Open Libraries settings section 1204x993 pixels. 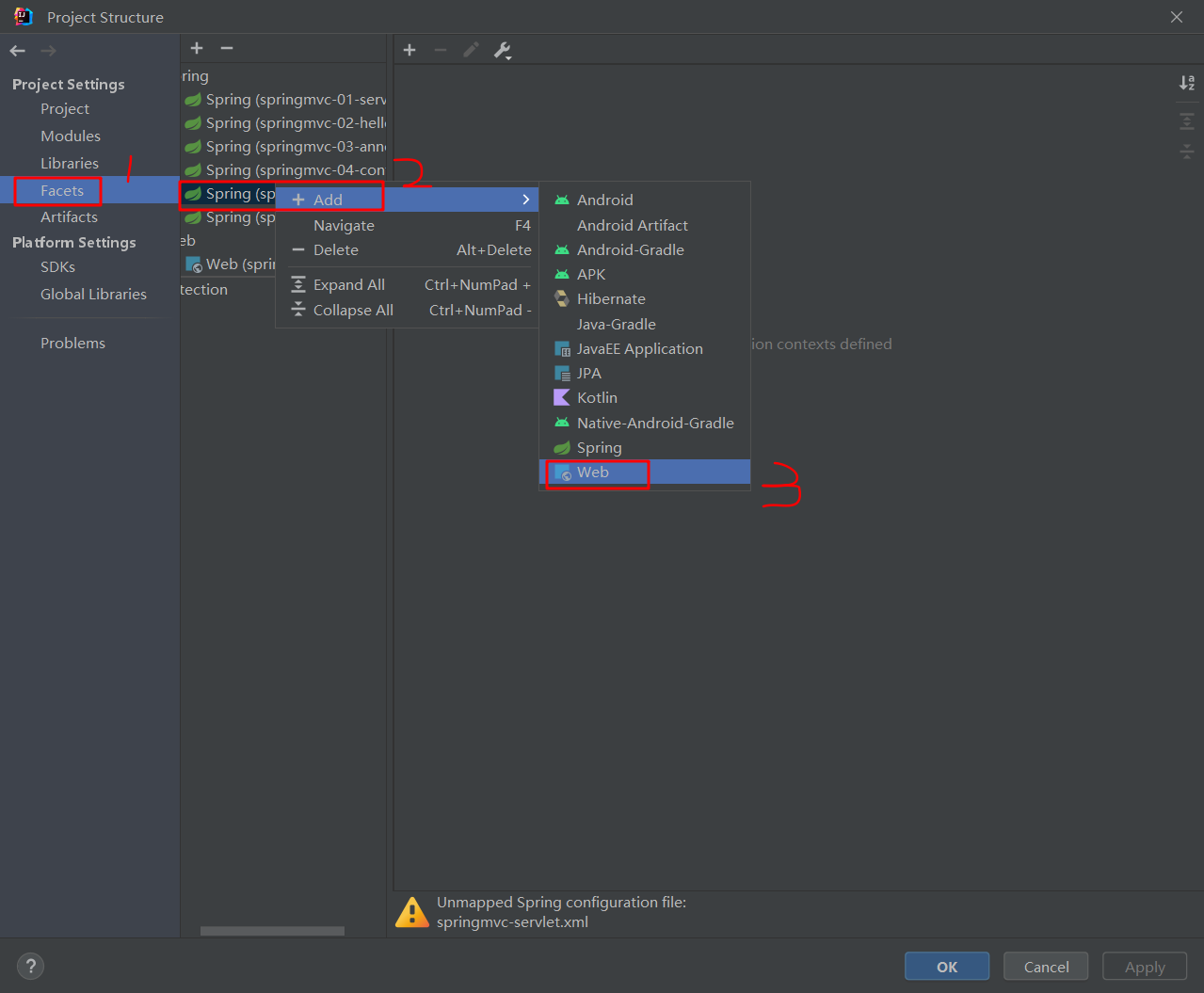coord(70,164)
